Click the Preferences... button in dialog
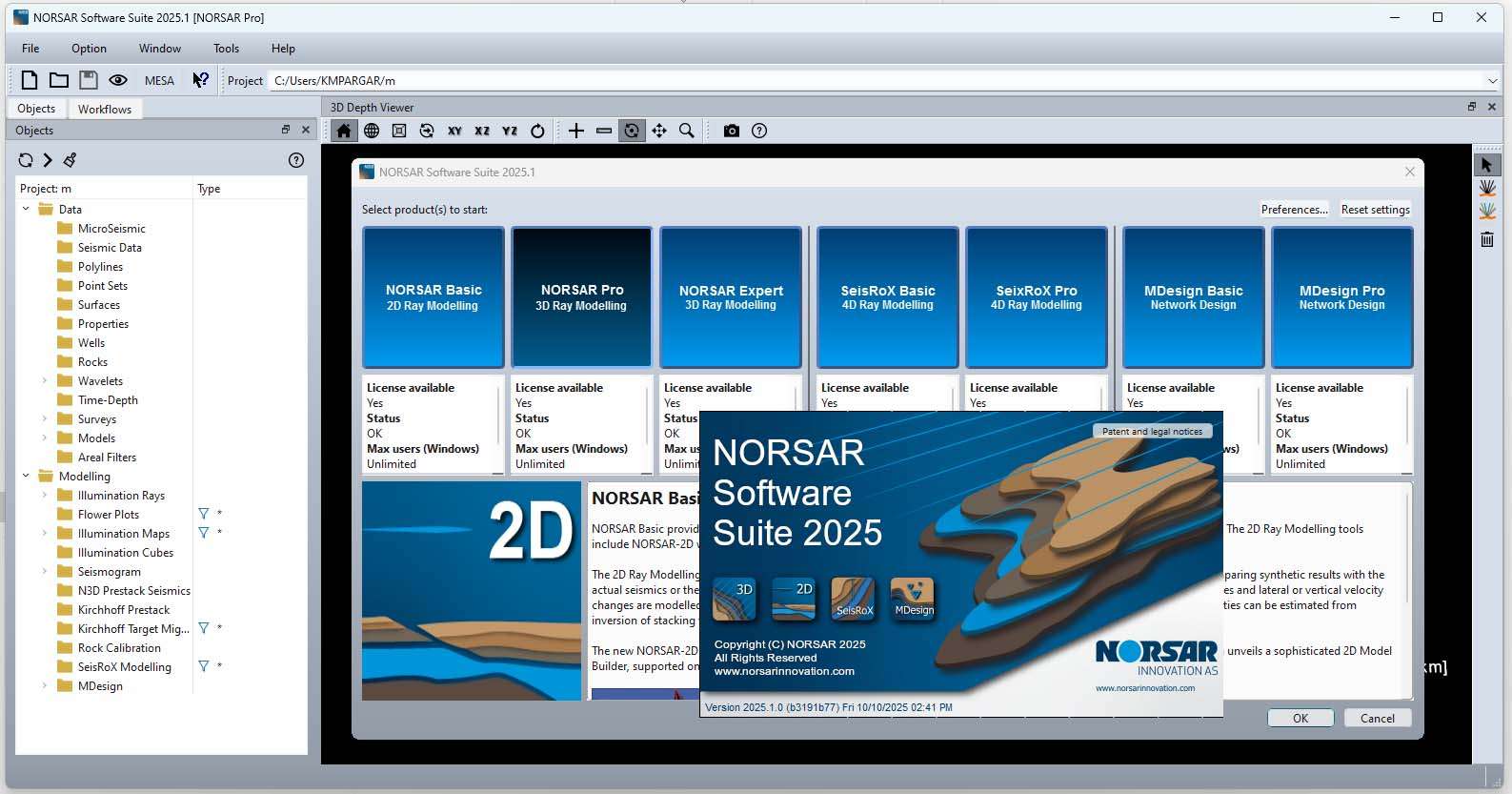Viewport: 1512px width, 794px height. click(1294, 210)
